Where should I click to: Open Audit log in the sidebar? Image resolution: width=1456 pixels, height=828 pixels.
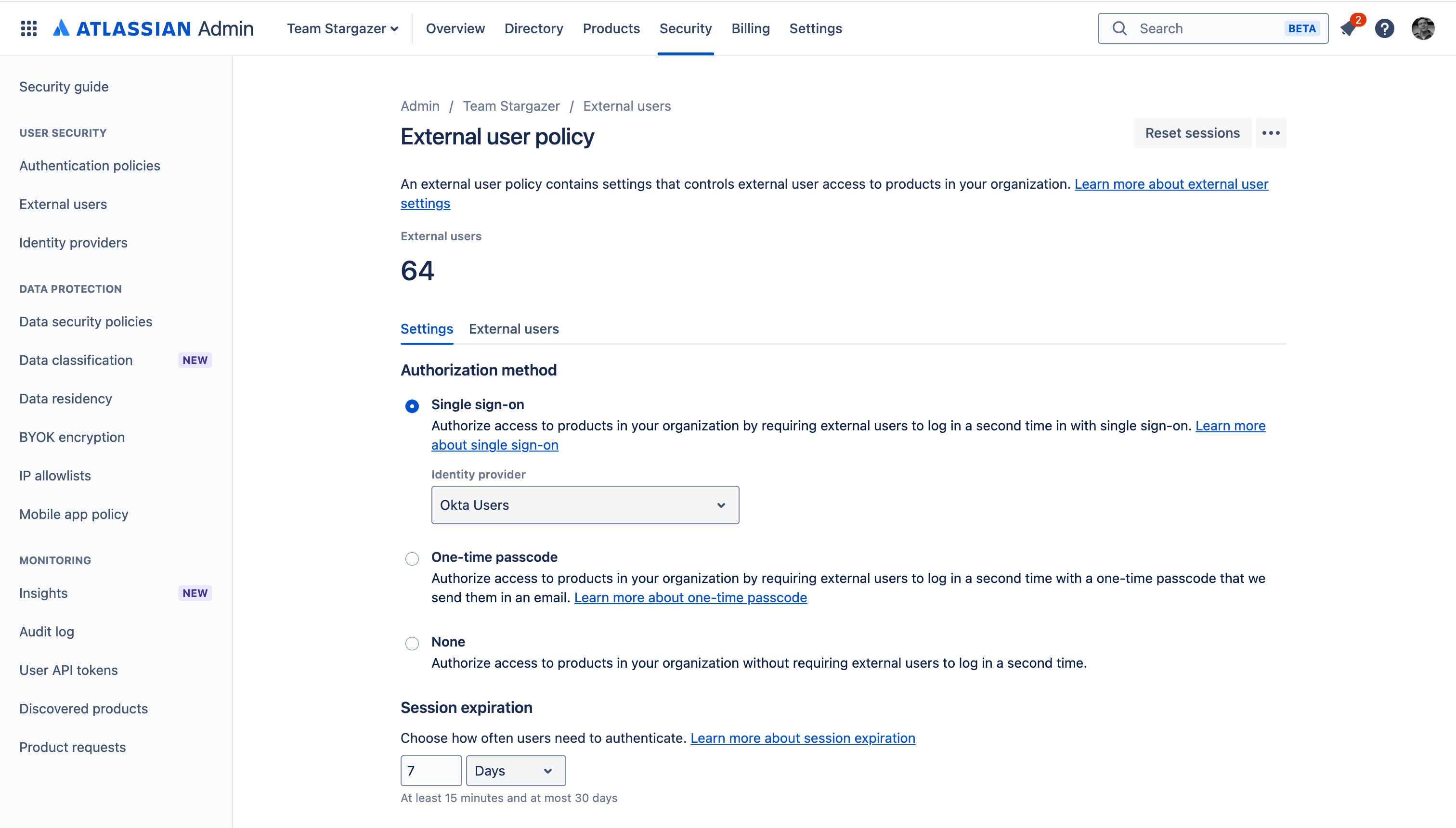[47, 631]
